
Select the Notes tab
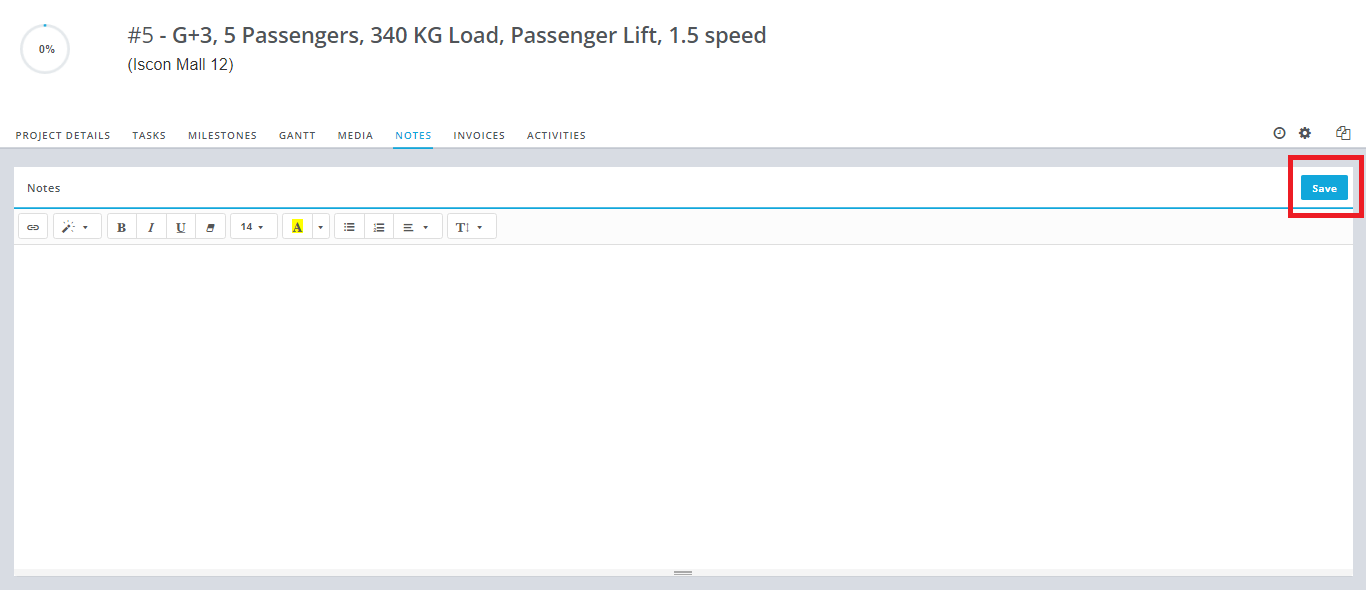click(413, 135)
